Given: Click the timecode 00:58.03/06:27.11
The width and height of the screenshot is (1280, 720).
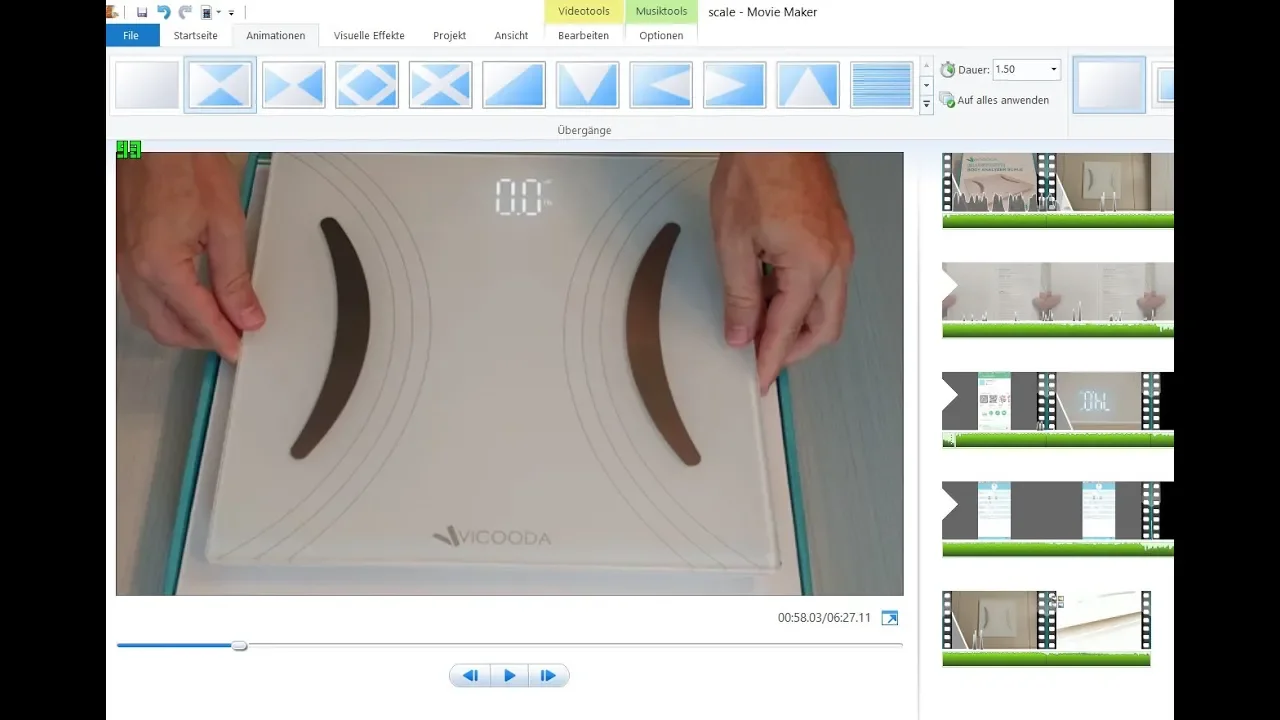Looking at the screenshot, I should click(x=824, y=618).
